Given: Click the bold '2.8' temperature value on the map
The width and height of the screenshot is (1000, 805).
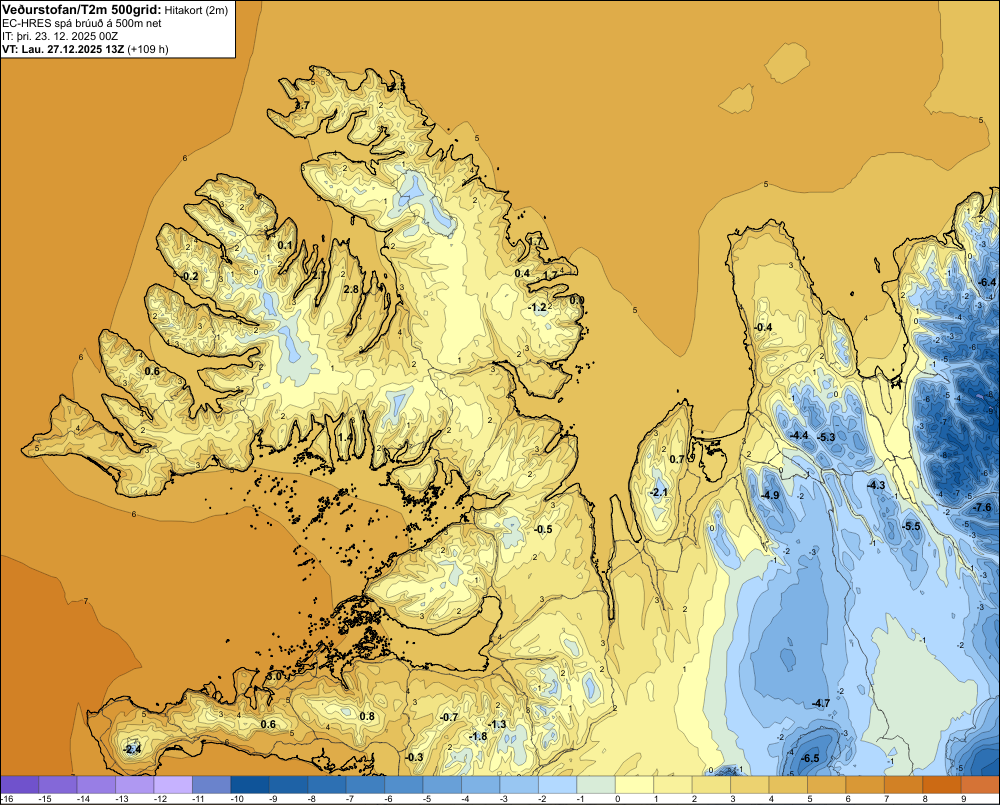Looking at the screenshot, I should coord(351,289).
